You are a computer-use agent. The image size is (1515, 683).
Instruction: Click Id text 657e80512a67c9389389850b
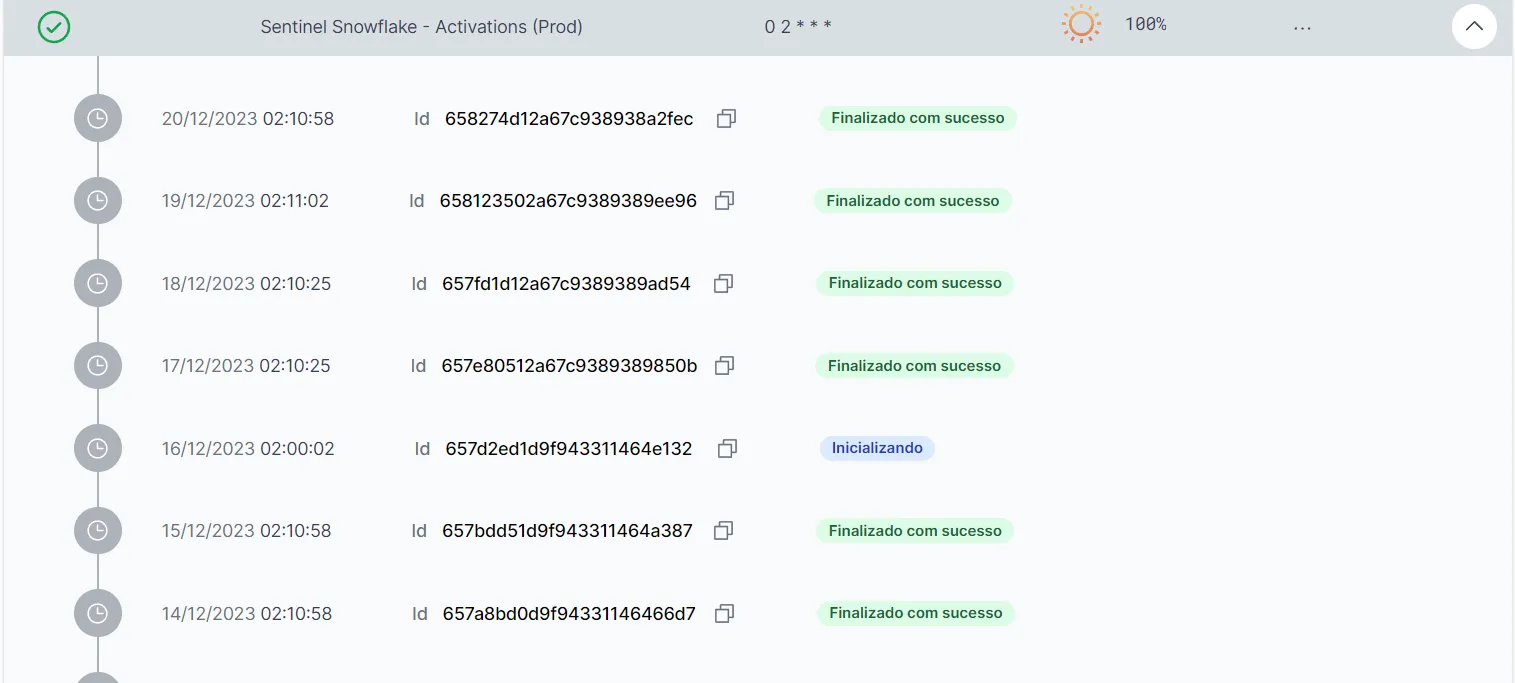pos(569,366)
